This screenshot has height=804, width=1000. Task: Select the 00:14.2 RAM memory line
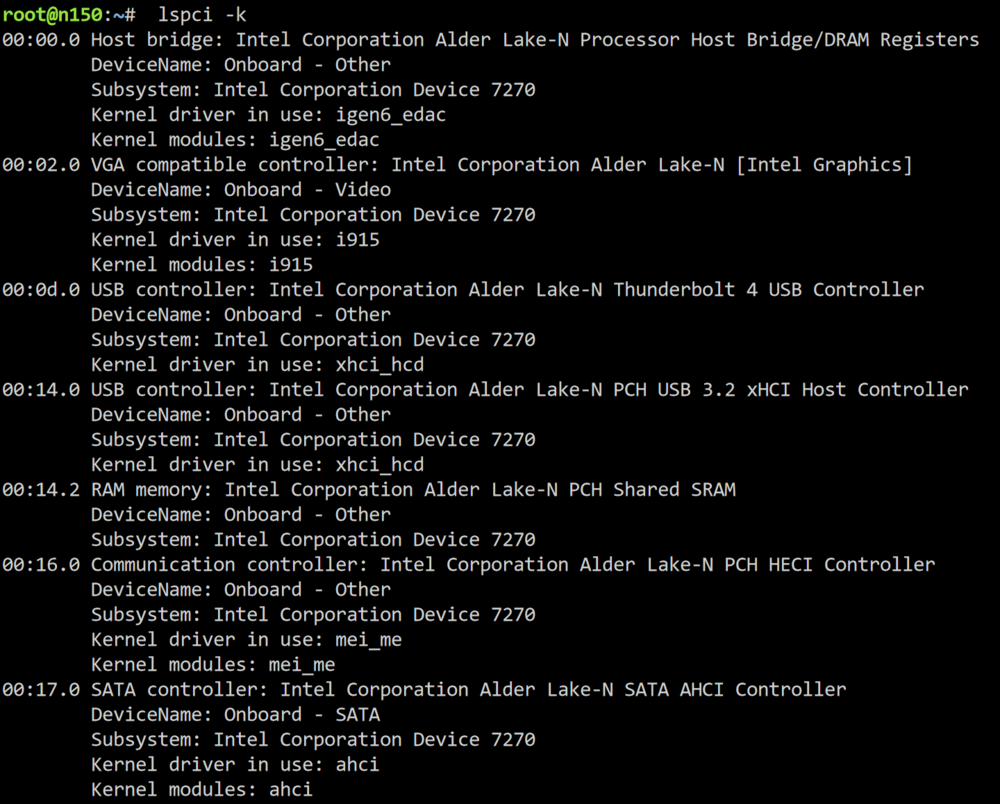(368, 490)
